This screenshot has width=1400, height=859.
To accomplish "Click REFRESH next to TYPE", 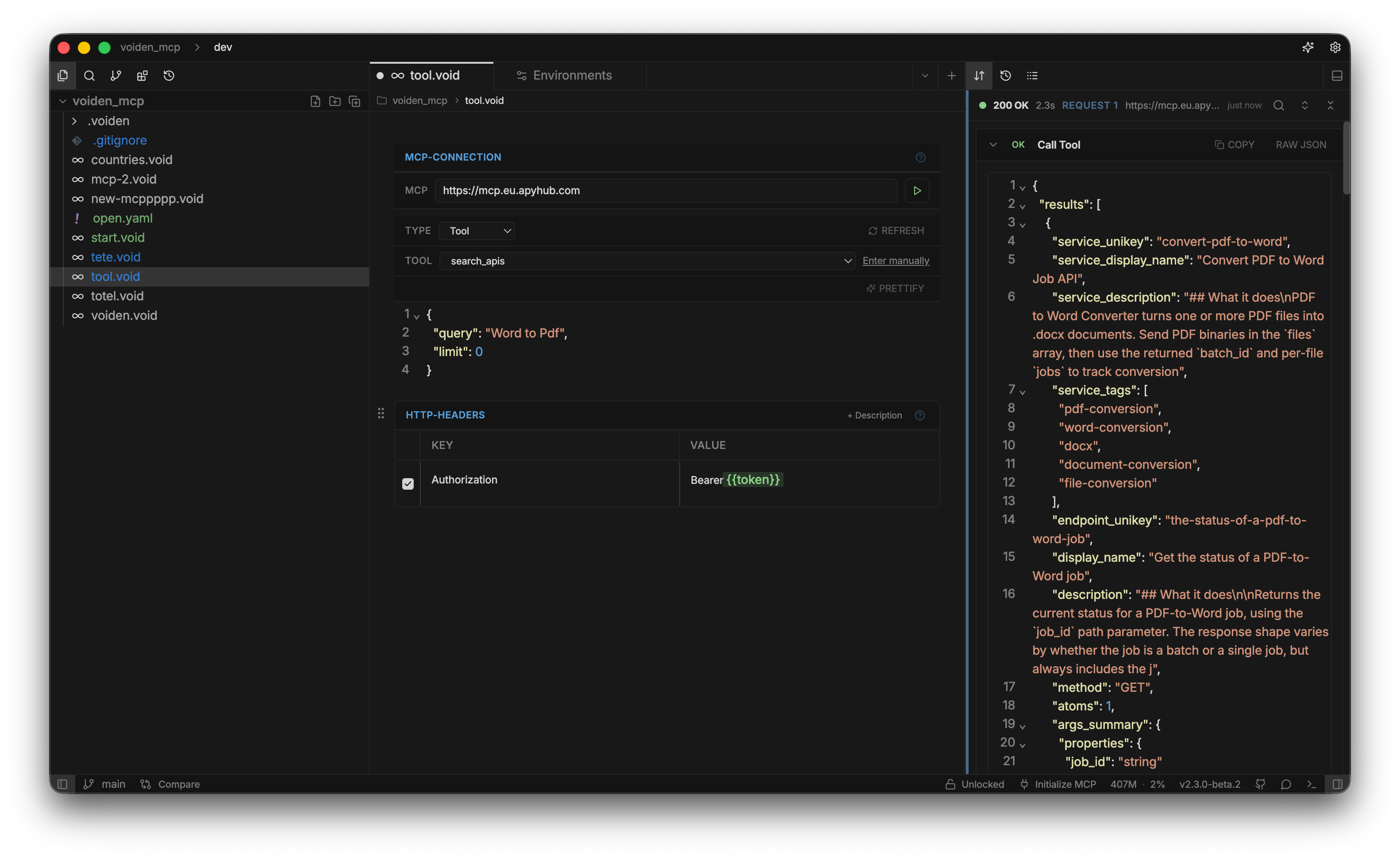I will (x=896, y=230).
